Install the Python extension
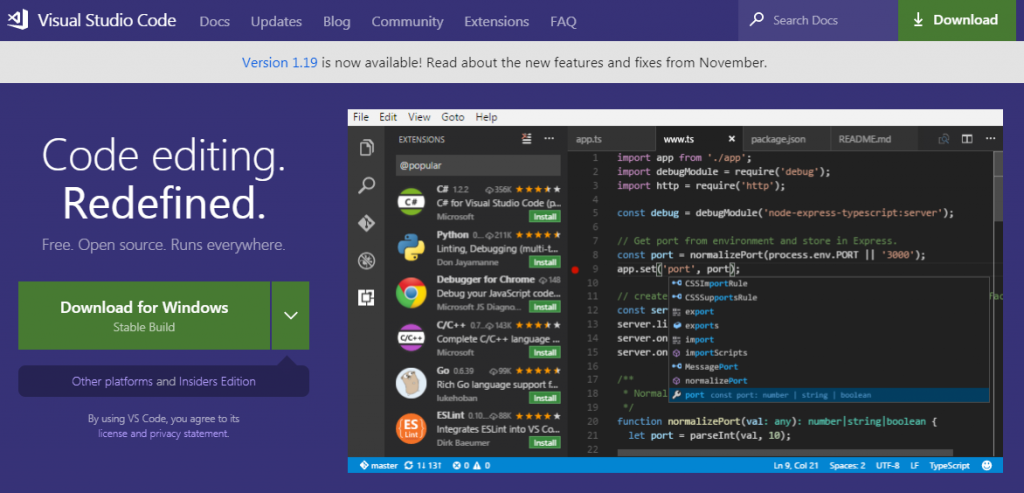The width and height of the screenshot is (1024, 493). tap(544, 262)
